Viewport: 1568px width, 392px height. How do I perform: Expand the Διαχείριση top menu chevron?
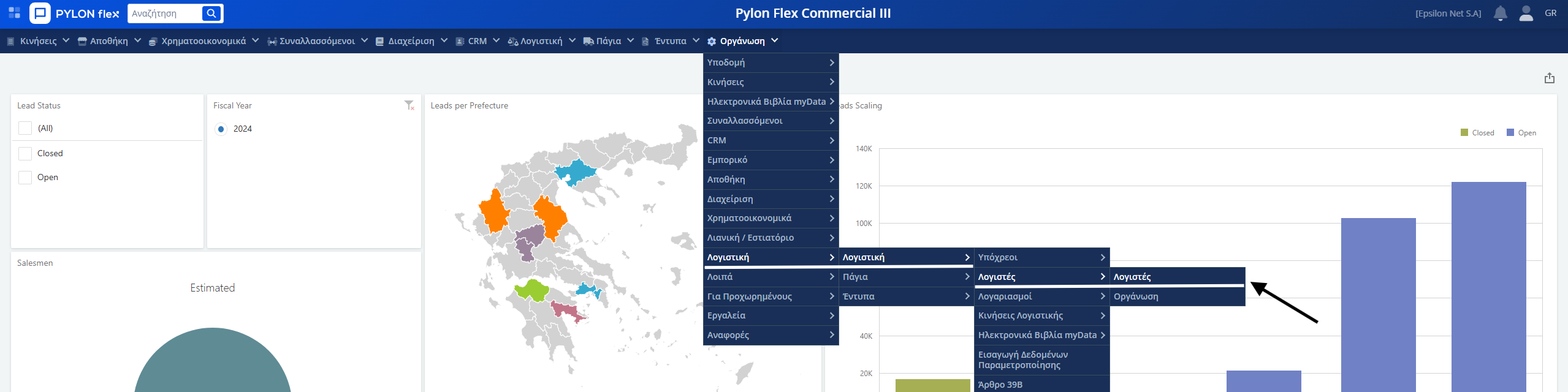(x=444, y=40)
